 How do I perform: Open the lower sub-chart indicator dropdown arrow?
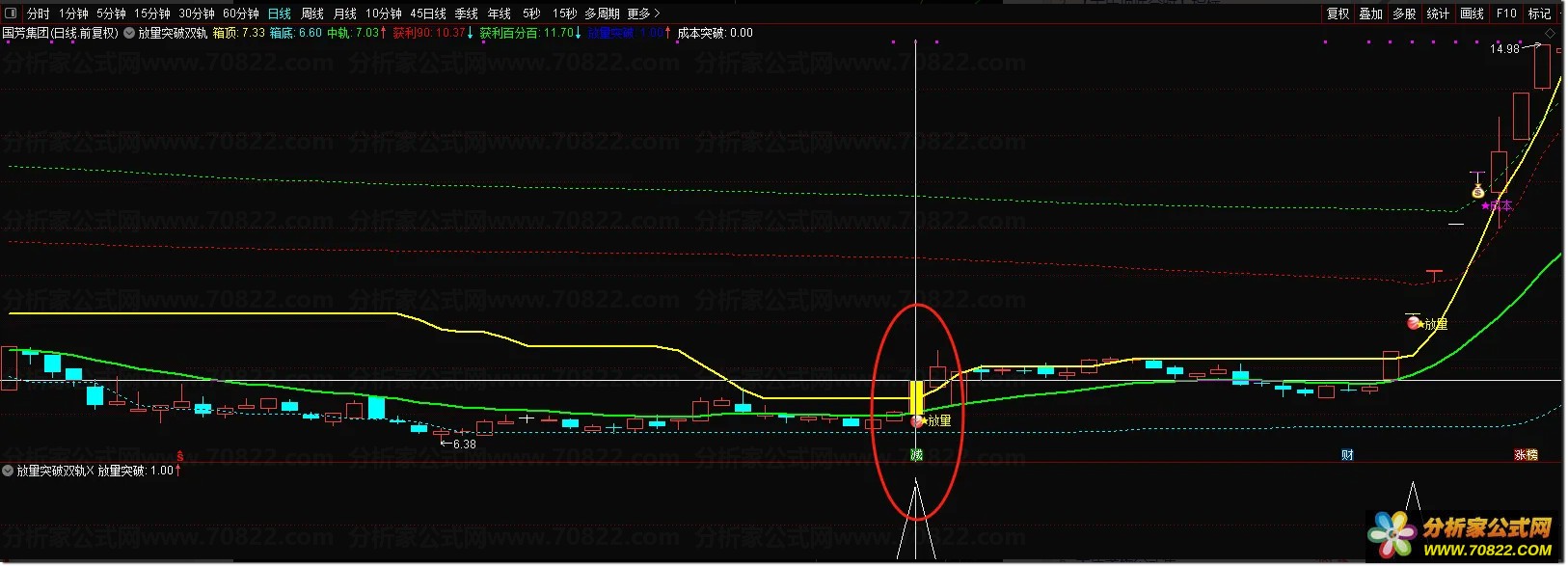[8, 471]
